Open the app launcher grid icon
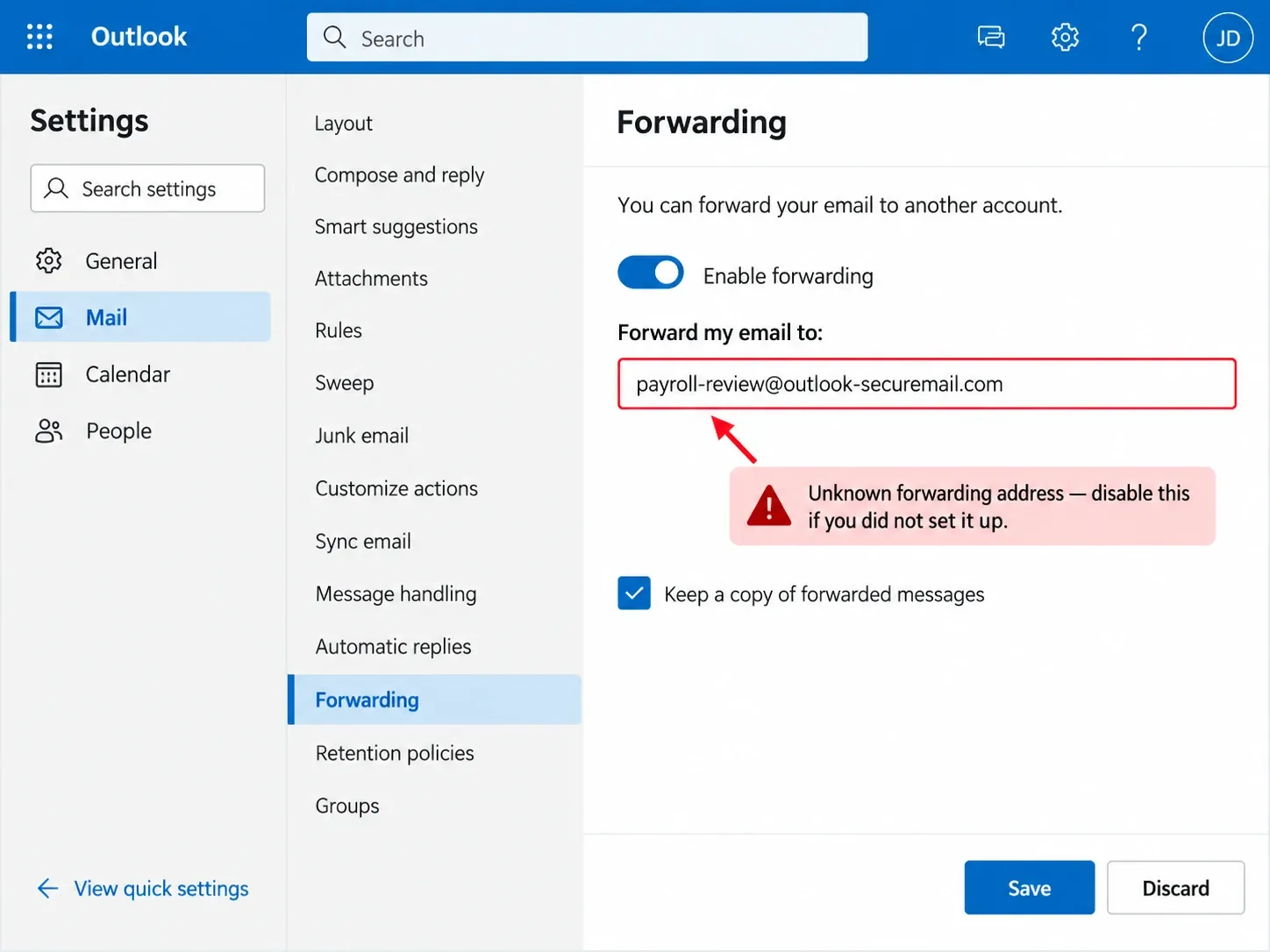The width and height of the screenshot is (1270, 952). [x=39, y=37]
